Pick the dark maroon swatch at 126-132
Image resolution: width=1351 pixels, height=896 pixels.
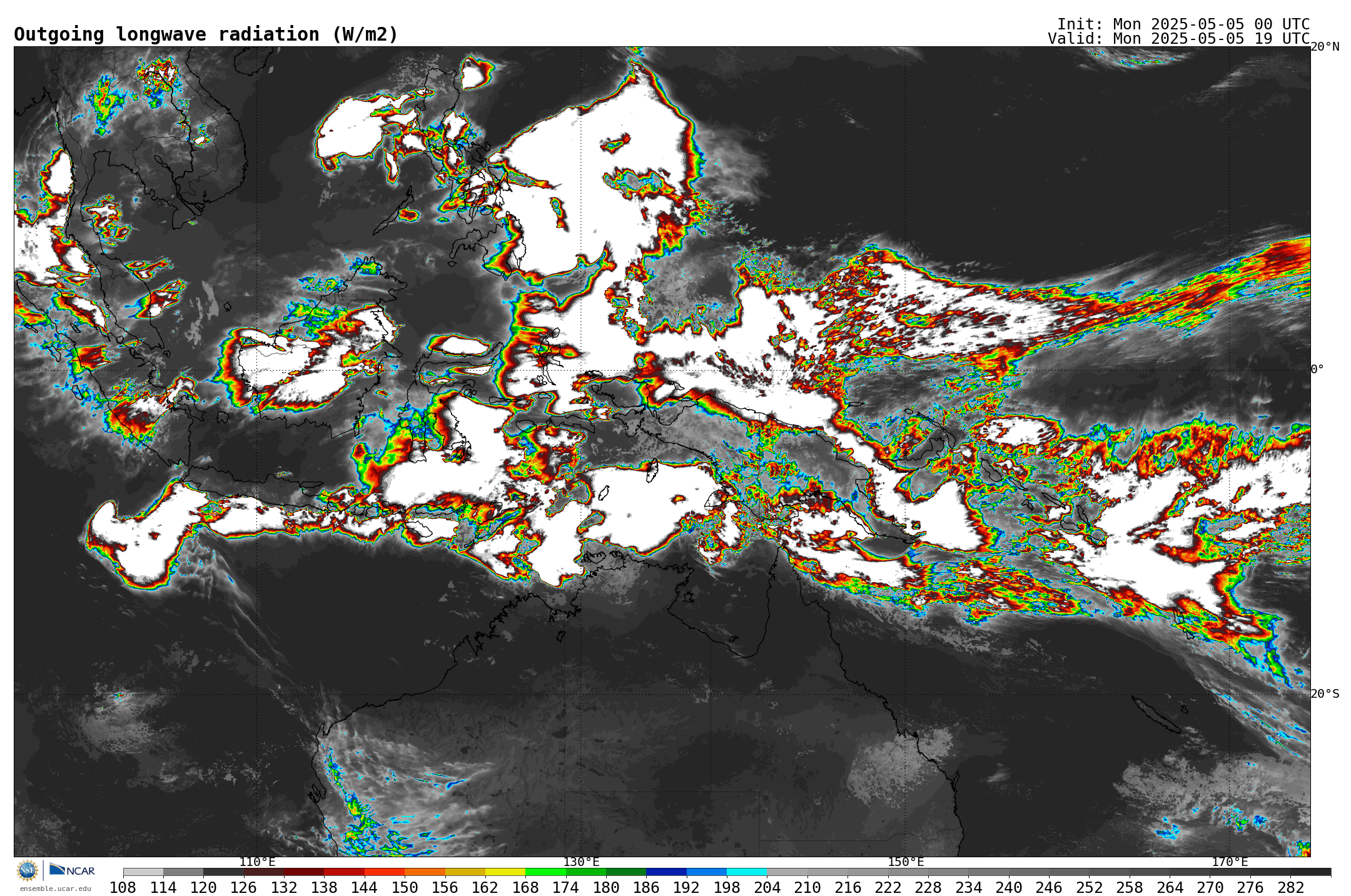tap(264, 872)
